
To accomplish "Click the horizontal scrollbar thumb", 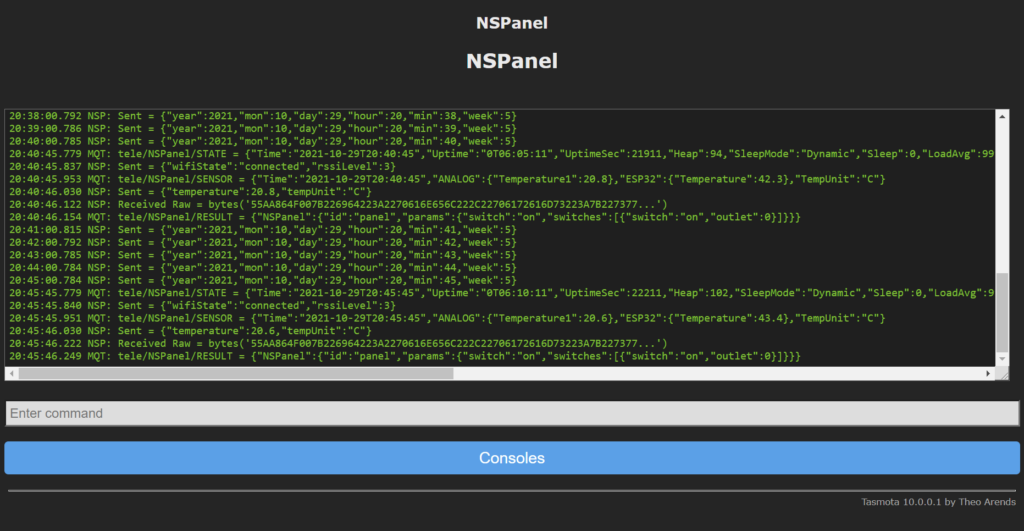I will (236, 374).
